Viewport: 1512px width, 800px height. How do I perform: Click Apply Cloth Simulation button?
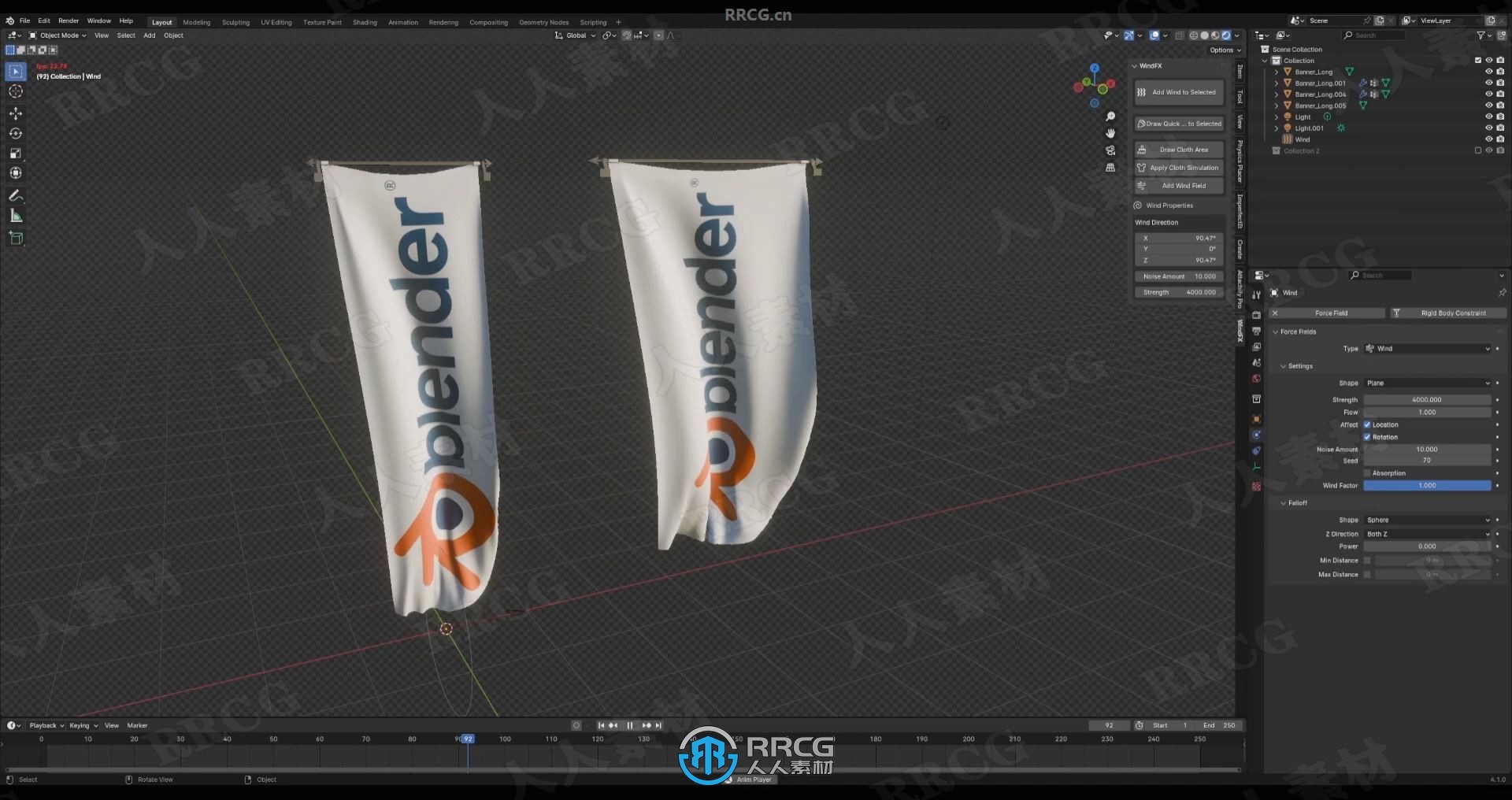click(1179, 168)
